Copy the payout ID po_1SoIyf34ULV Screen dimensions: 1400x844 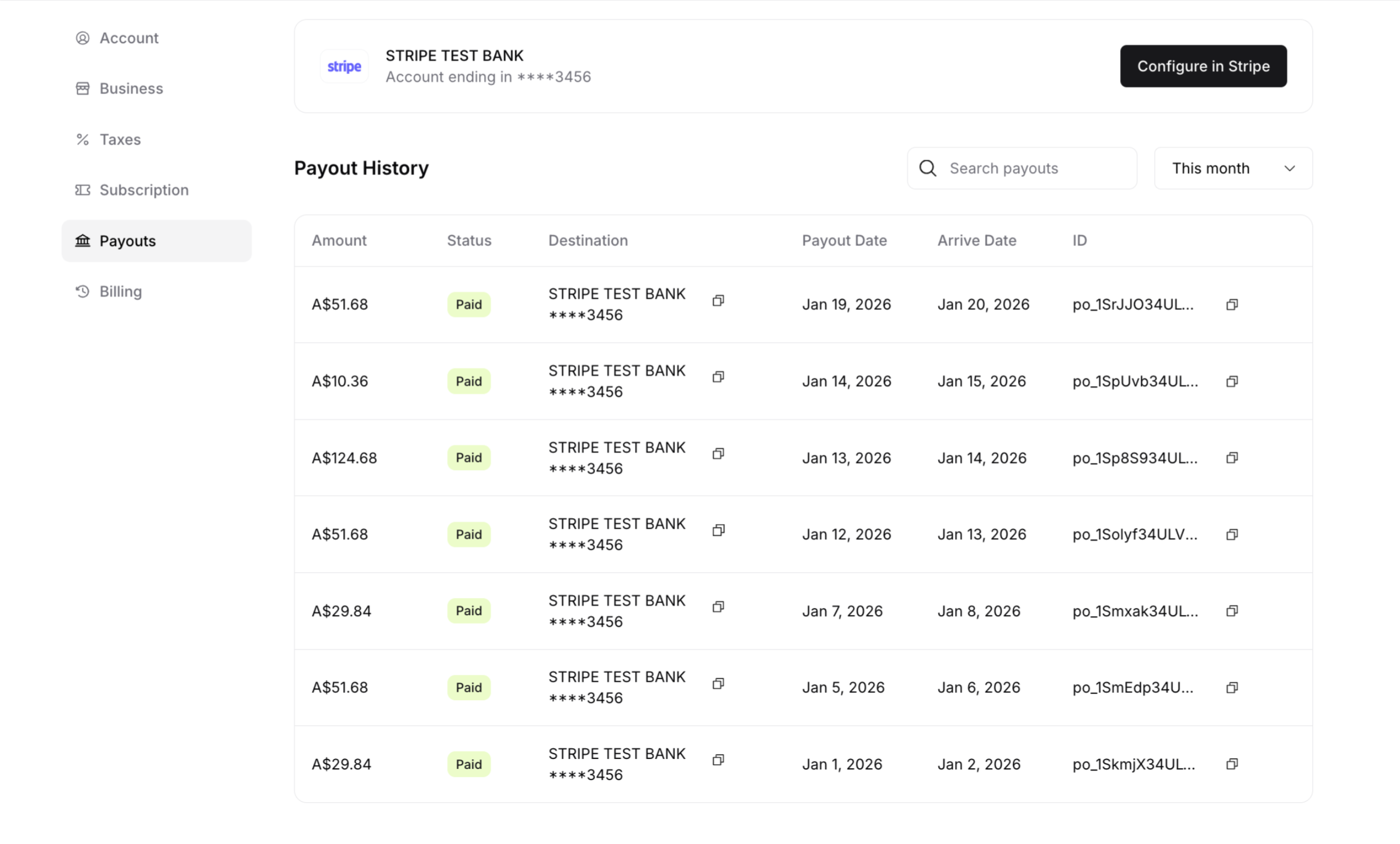(x=1231, y=535)
